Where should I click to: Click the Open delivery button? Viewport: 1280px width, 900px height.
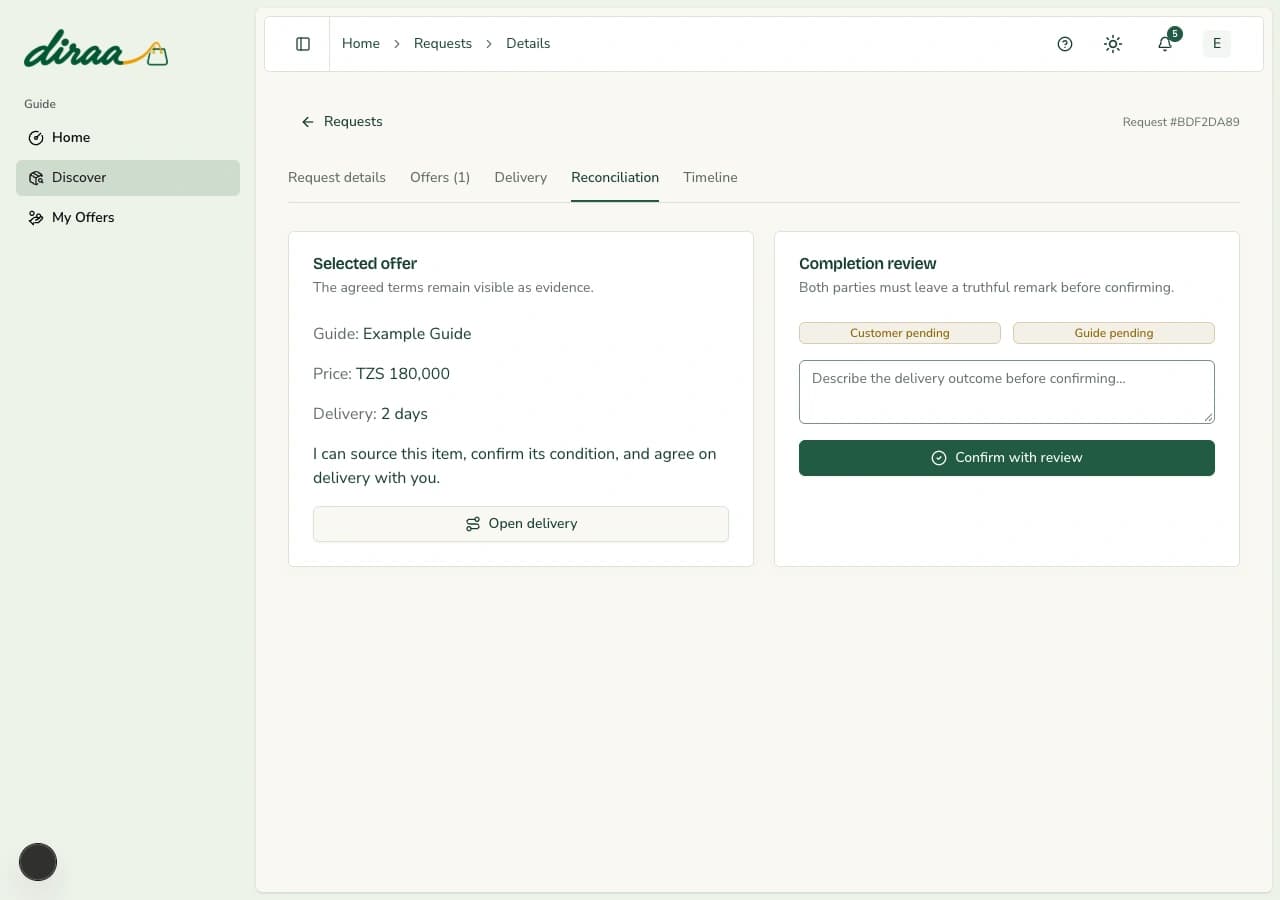tap(521, 524)
